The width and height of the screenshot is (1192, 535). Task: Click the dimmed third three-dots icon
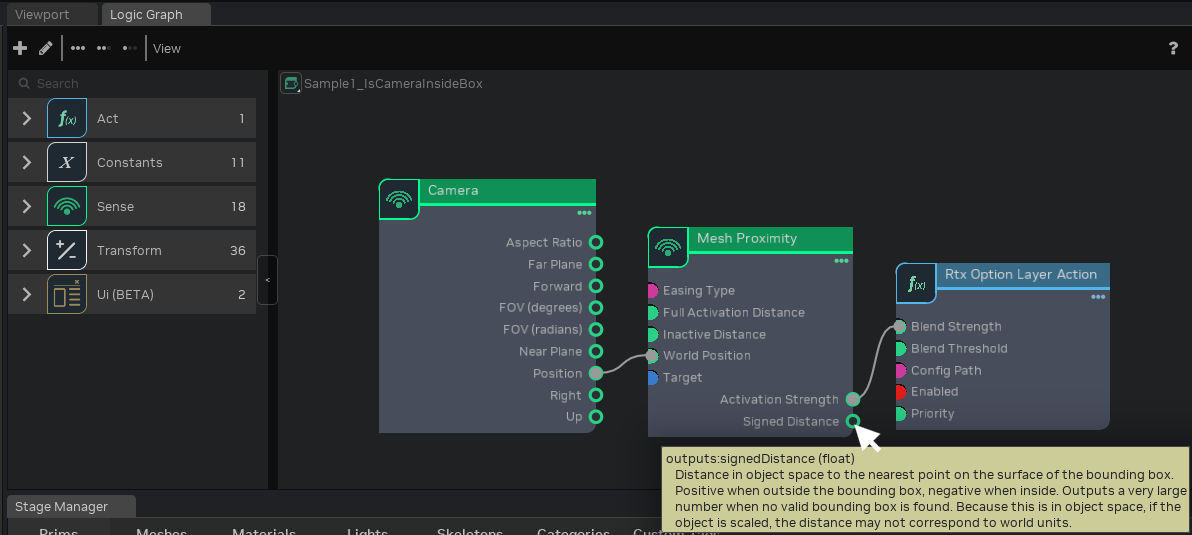(x=130, y=48)
